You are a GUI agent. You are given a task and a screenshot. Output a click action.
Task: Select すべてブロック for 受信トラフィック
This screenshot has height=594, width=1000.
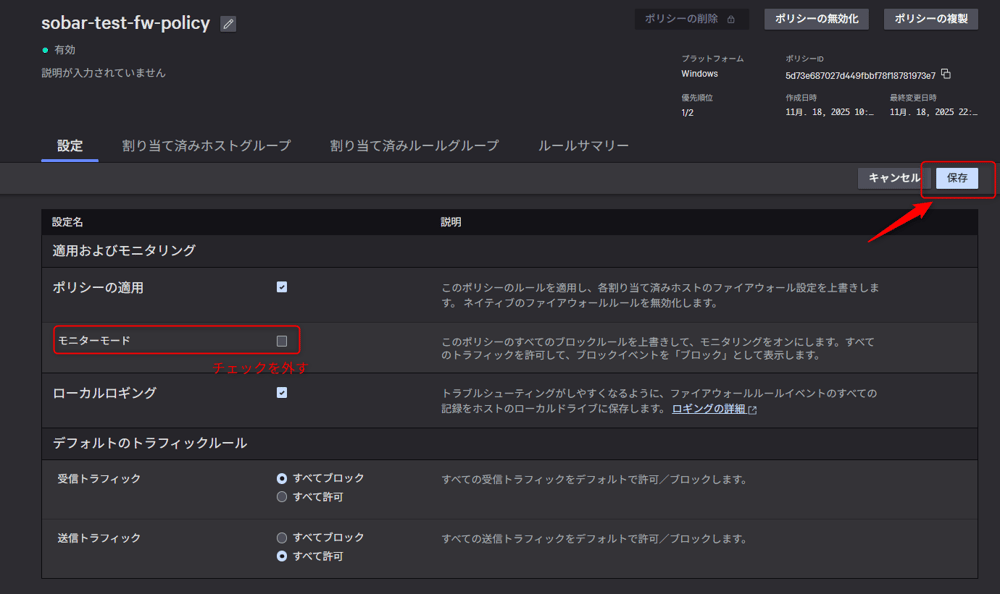pos(282,478)
